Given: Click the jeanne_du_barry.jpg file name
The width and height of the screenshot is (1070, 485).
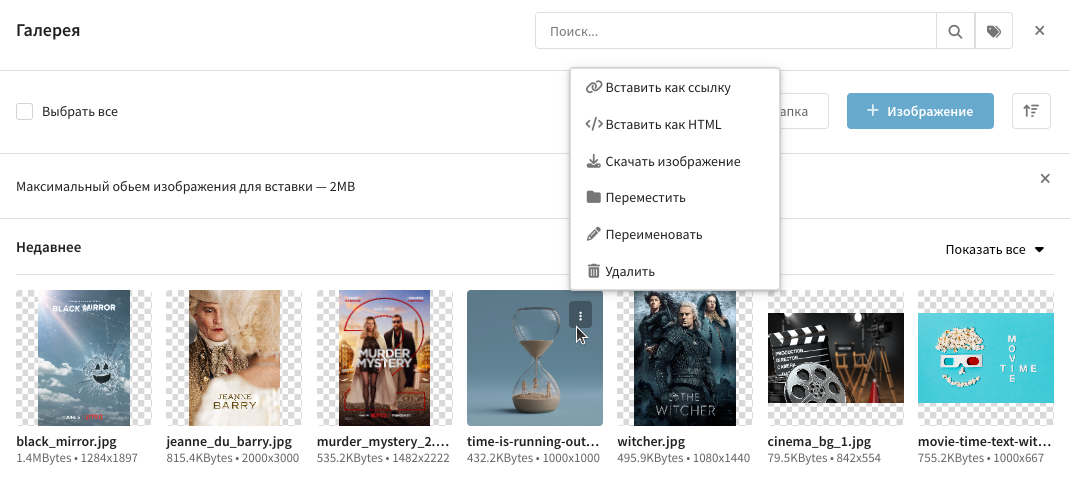Looking at the screenshot, I should 229,441.
